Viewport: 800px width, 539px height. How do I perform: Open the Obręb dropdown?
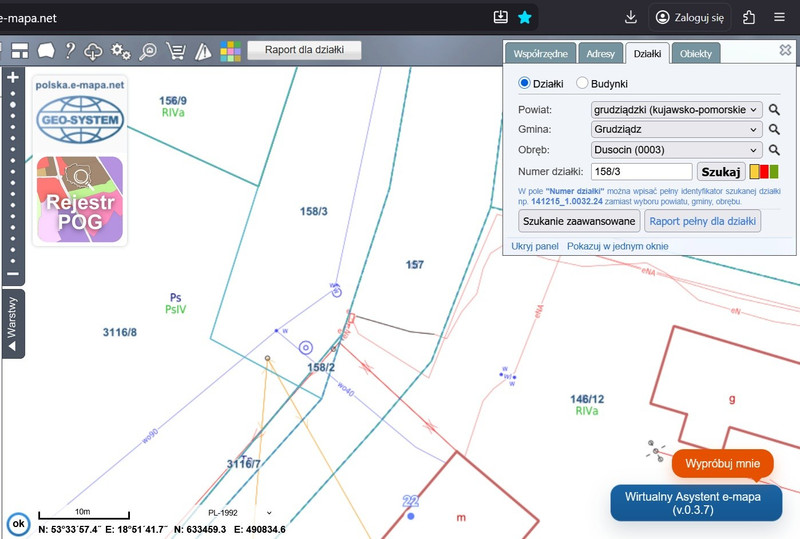pyautogui.click(x=676, y=150)
